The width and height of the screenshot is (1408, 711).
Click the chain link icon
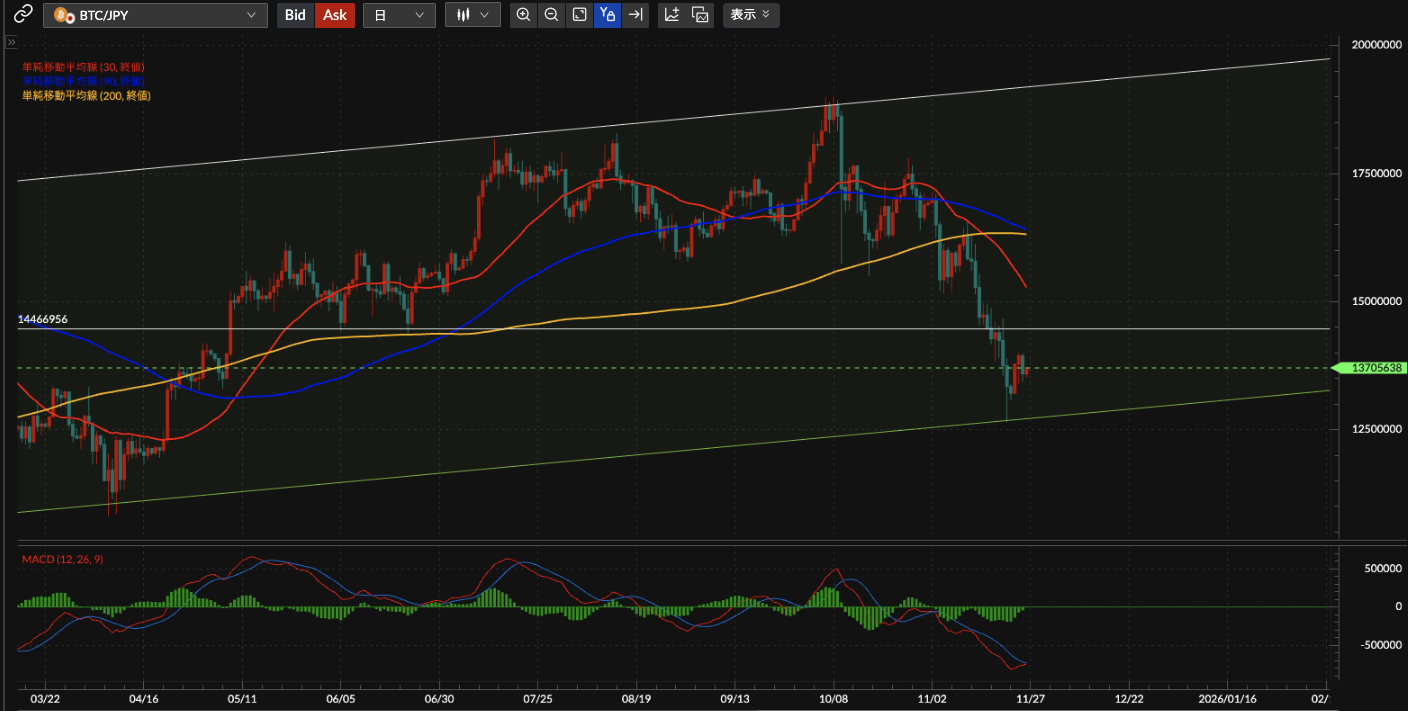[22, 15]
